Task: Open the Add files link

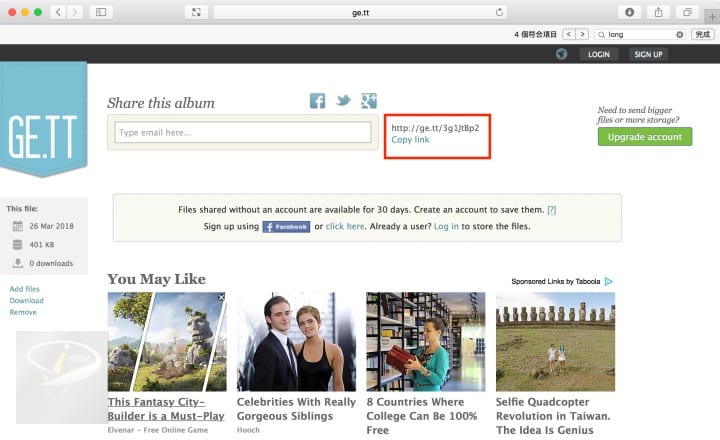Action: pos(25,289)
